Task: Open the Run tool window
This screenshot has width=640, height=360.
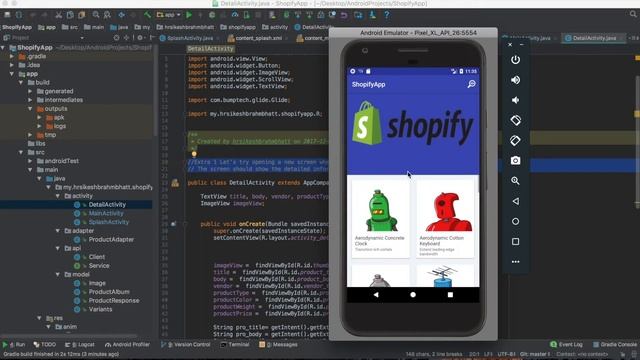Action: tap(14, 344)
